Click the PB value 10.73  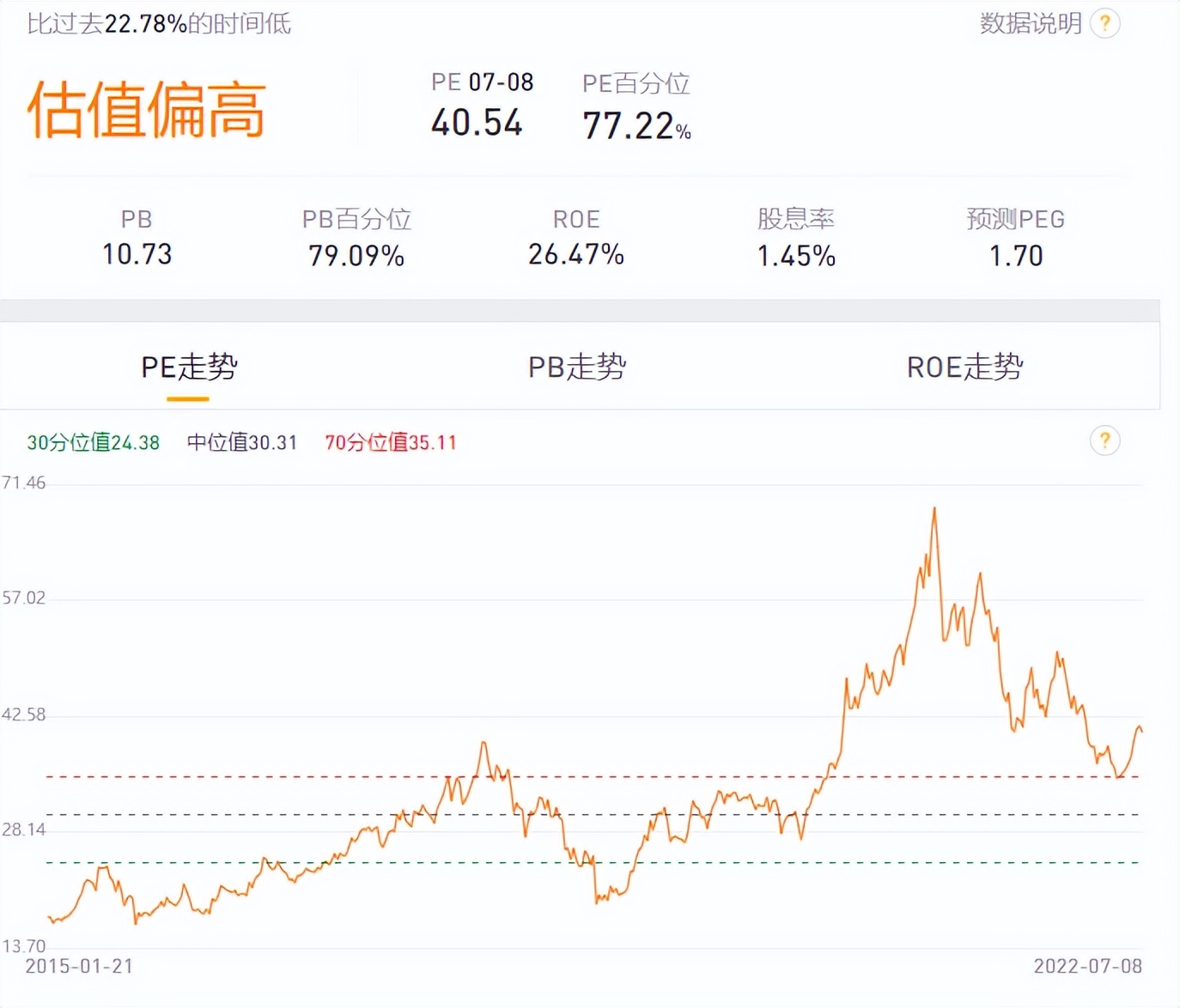tap(137, 254)
